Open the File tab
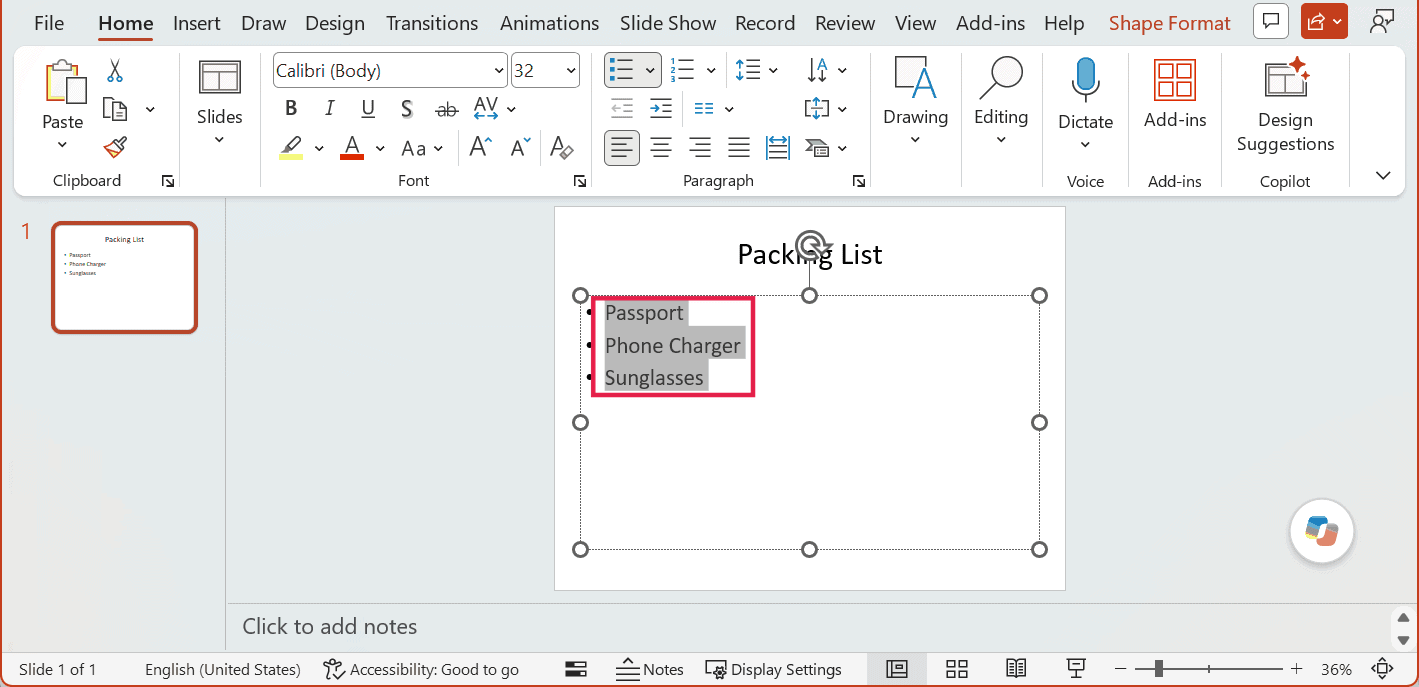The height and width of the screenshot is (687, 1419). (49, 23)
